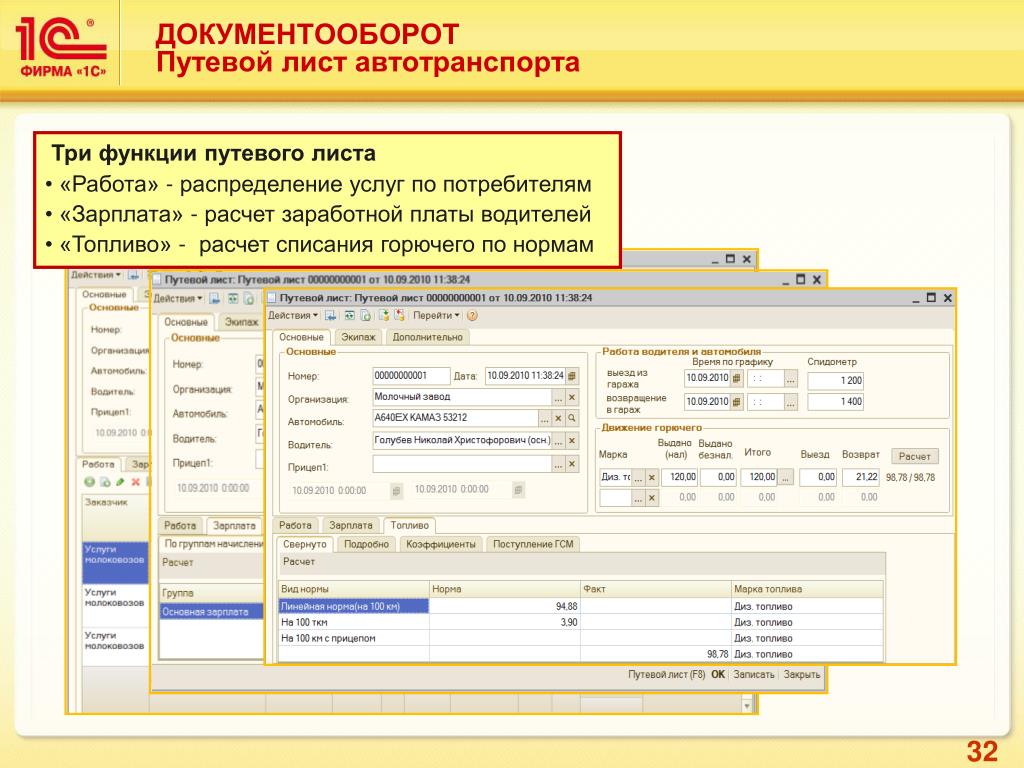This screenshot has height=768, width=1024.
Task: Clear the Прицеп1 field with X icon
Action: [572, 464]
